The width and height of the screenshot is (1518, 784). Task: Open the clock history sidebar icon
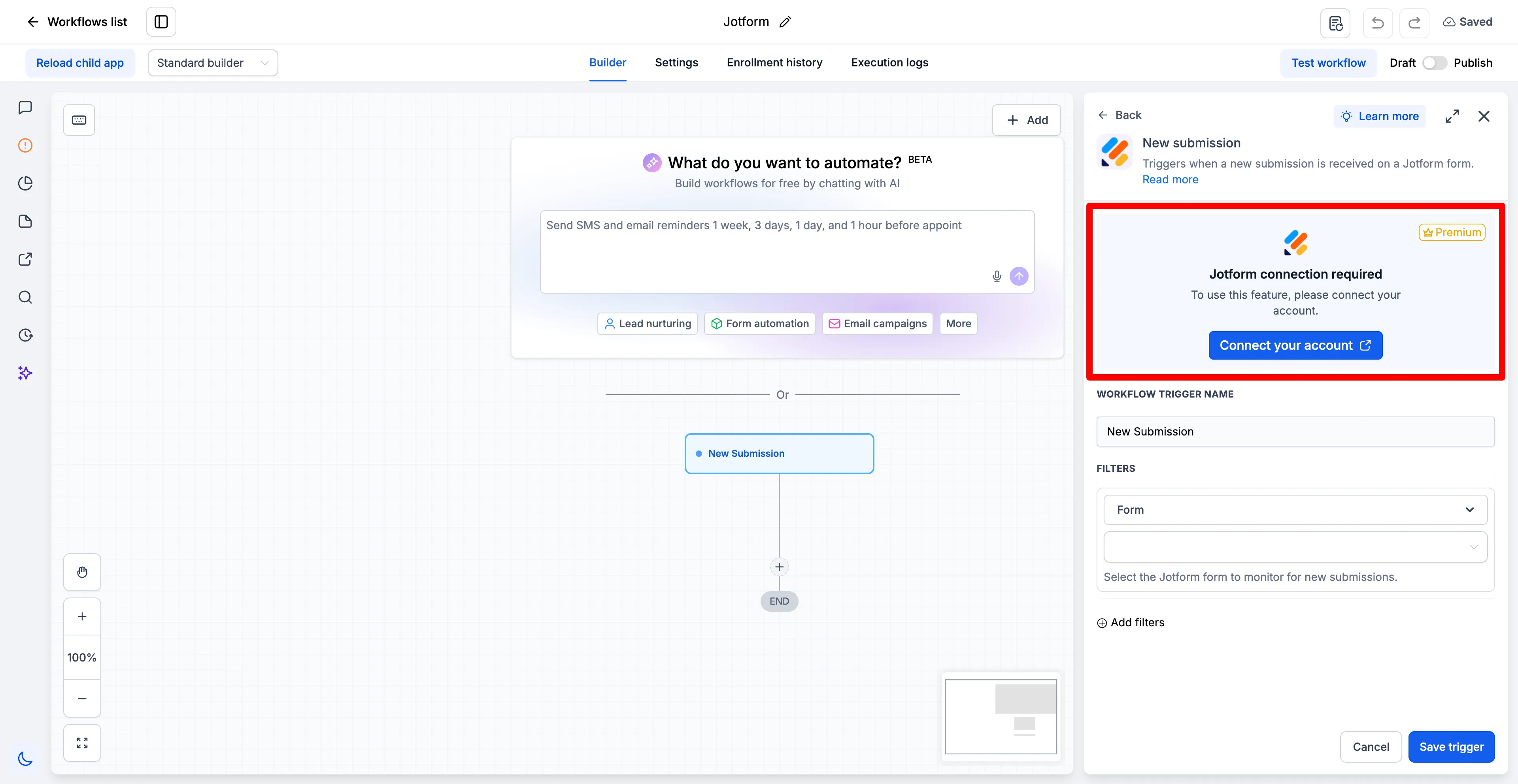click(25, 335)
